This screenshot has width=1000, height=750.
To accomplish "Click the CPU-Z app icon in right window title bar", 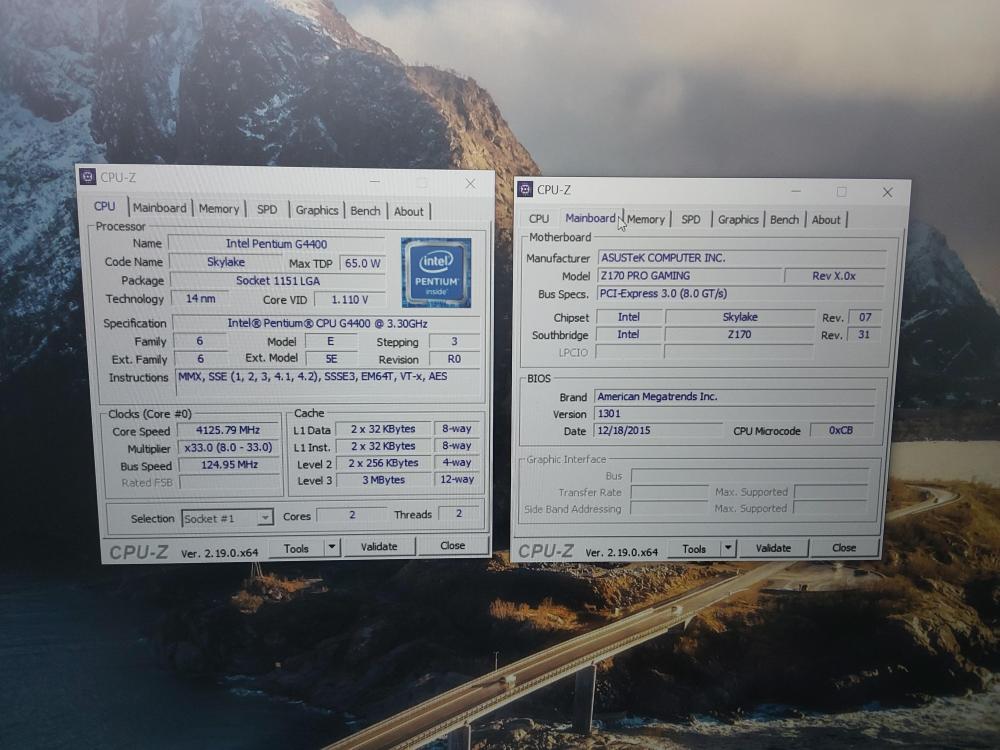I will tap(525, 189).
